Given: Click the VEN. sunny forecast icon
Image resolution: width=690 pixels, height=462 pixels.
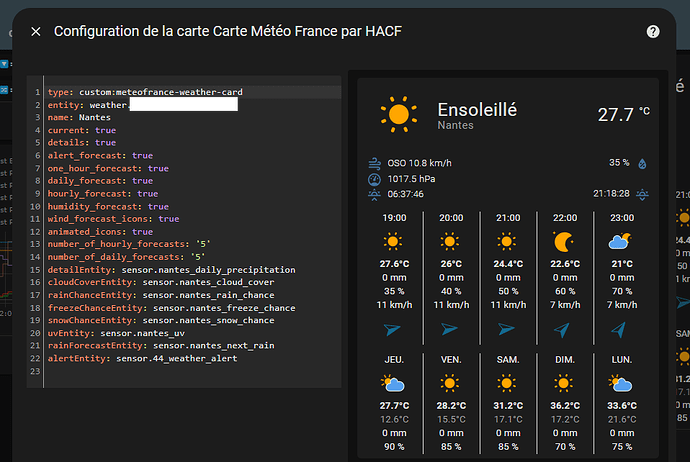Looking at the screenshot, I should [450, 383].
